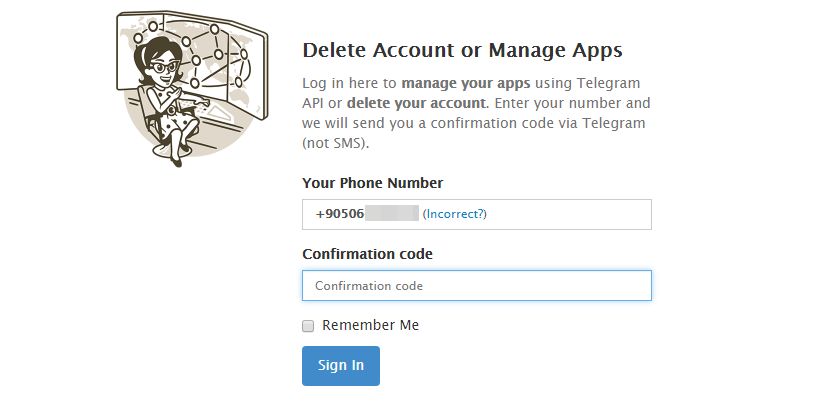814x405 pixels.
Task: Click the Your Phone Number label
Action: (x=372, y=183)
